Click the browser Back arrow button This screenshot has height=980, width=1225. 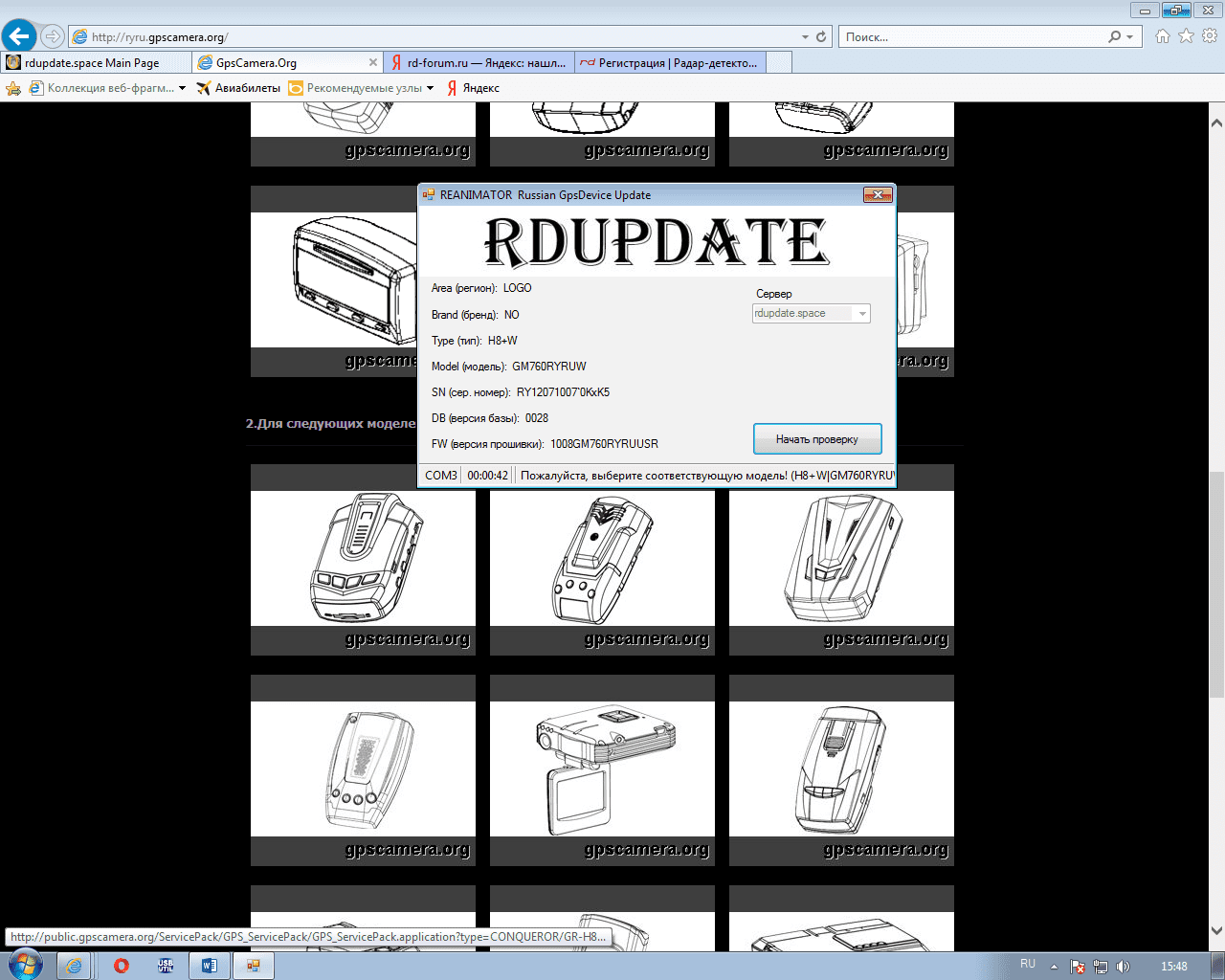point(19,36)
